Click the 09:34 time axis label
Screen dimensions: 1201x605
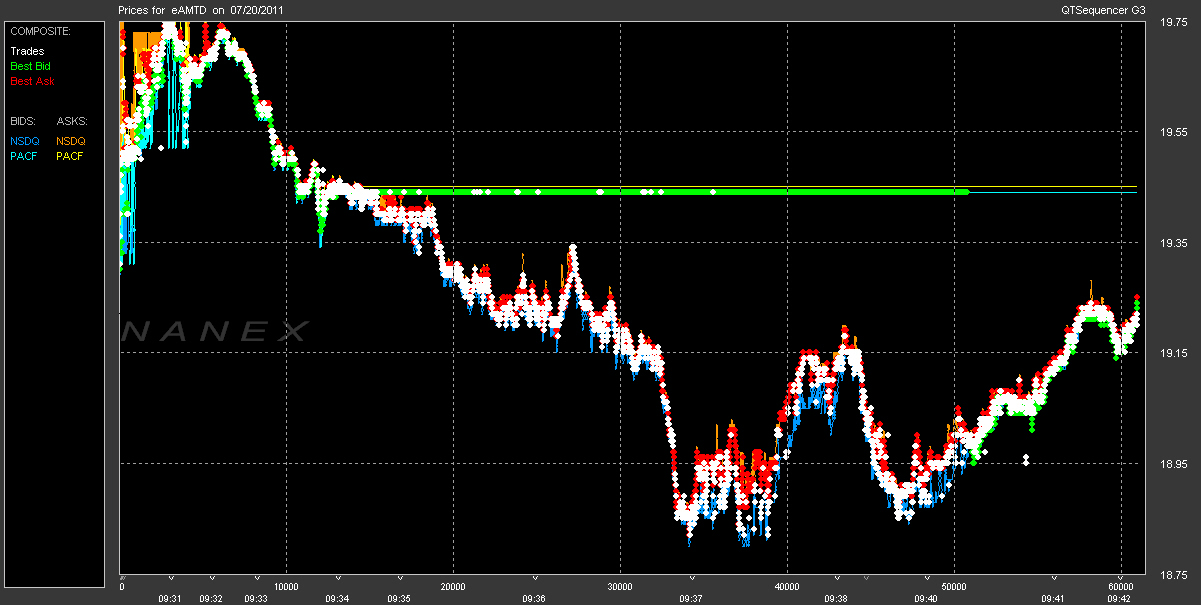pos(337,598)
